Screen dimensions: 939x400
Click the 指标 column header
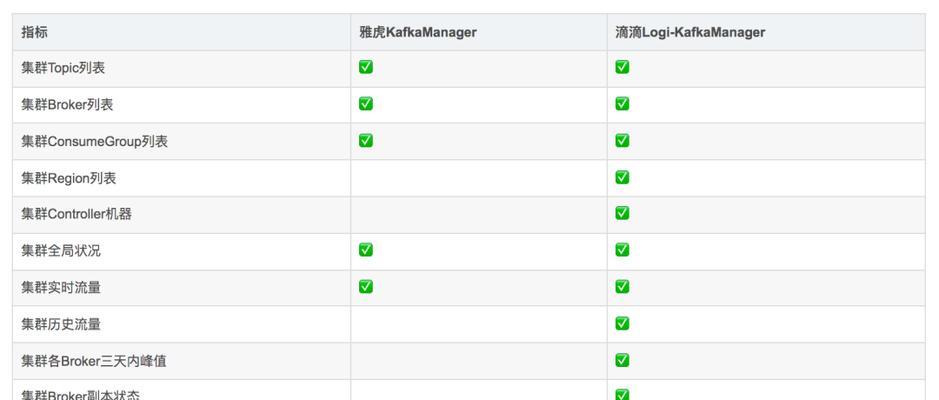pos(35,32)
